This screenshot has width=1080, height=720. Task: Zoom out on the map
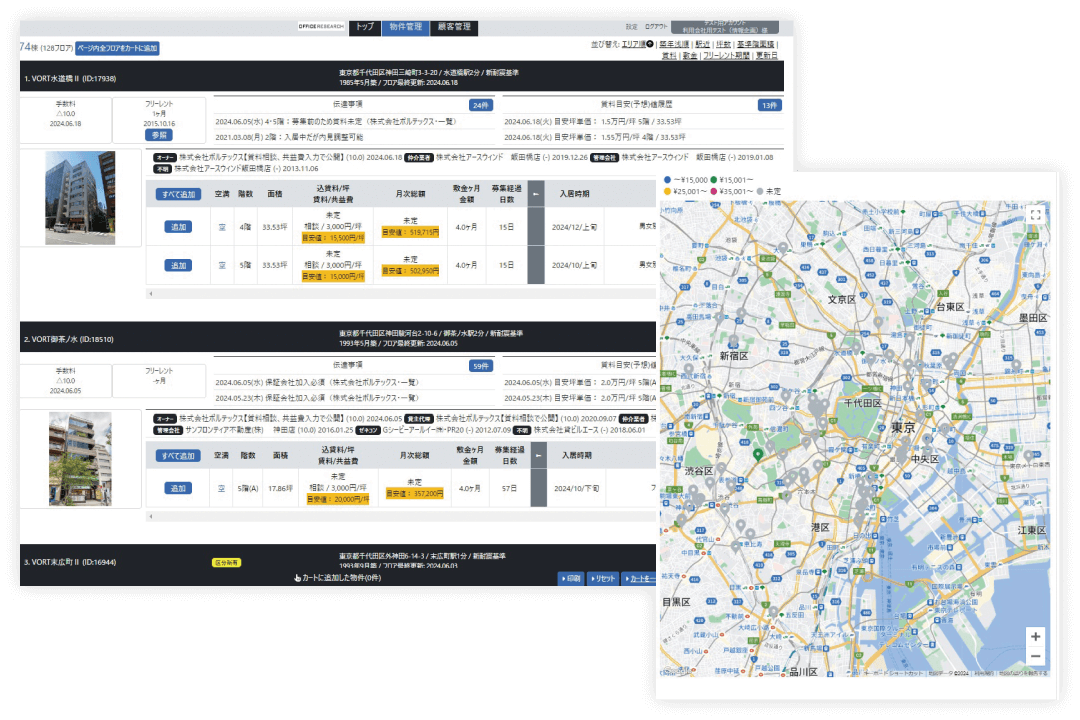tap(1035, 657)
